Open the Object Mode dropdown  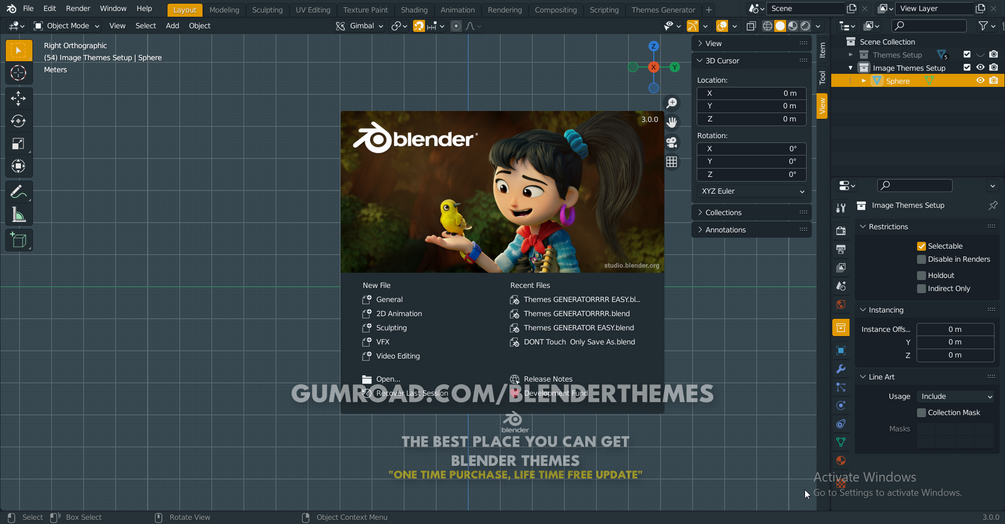(x=67, y=26)
